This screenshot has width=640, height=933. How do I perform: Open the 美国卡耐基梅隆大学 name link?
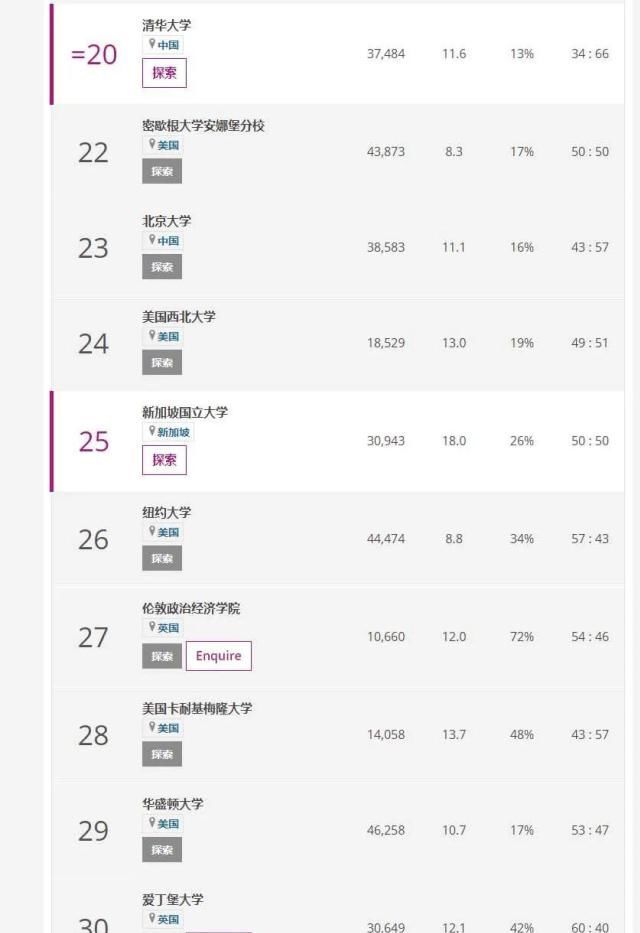pos(196,708)
